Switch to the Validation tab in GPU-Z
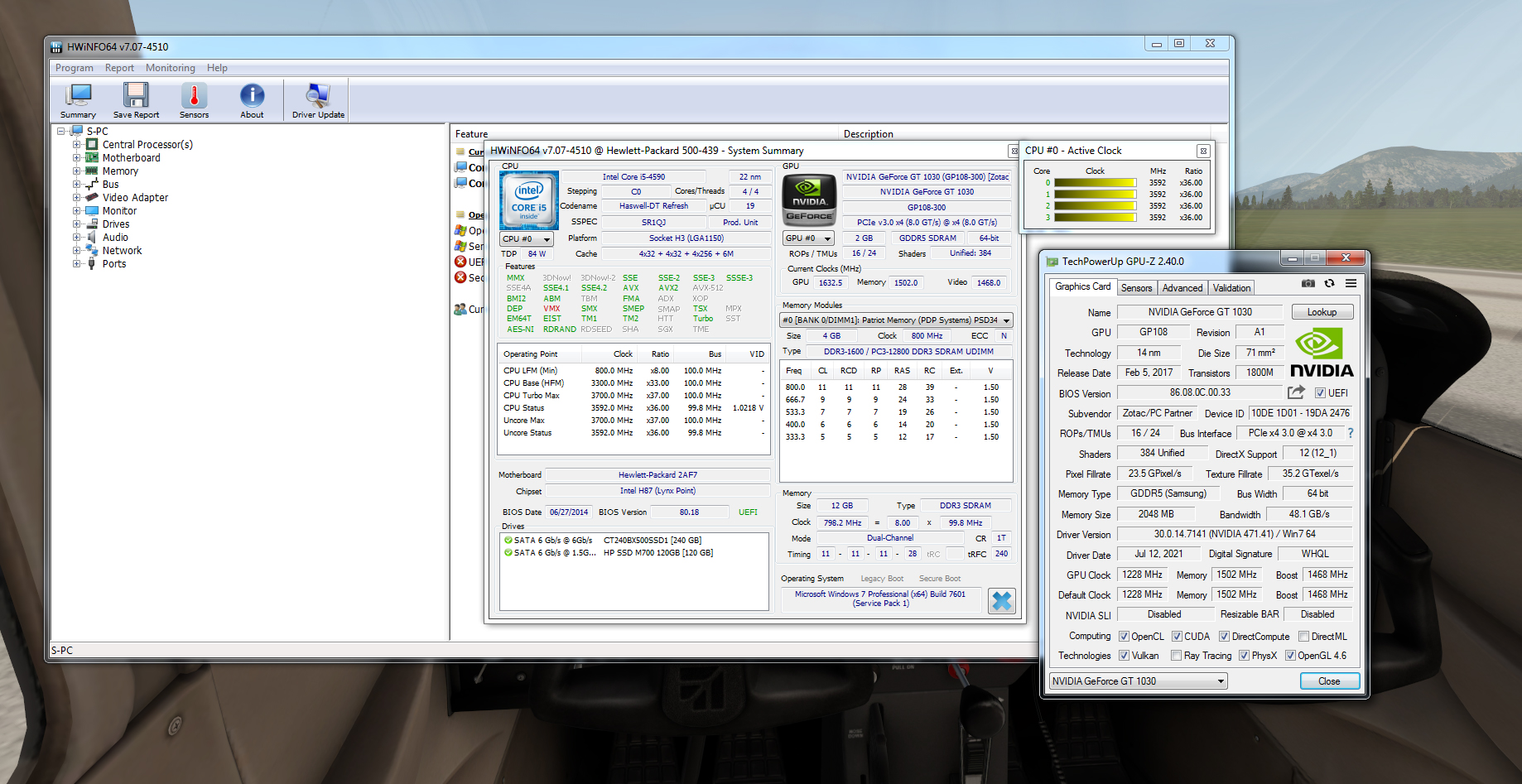The width and height of the screenshot is (1522, 784). (x=1232, y=288)
